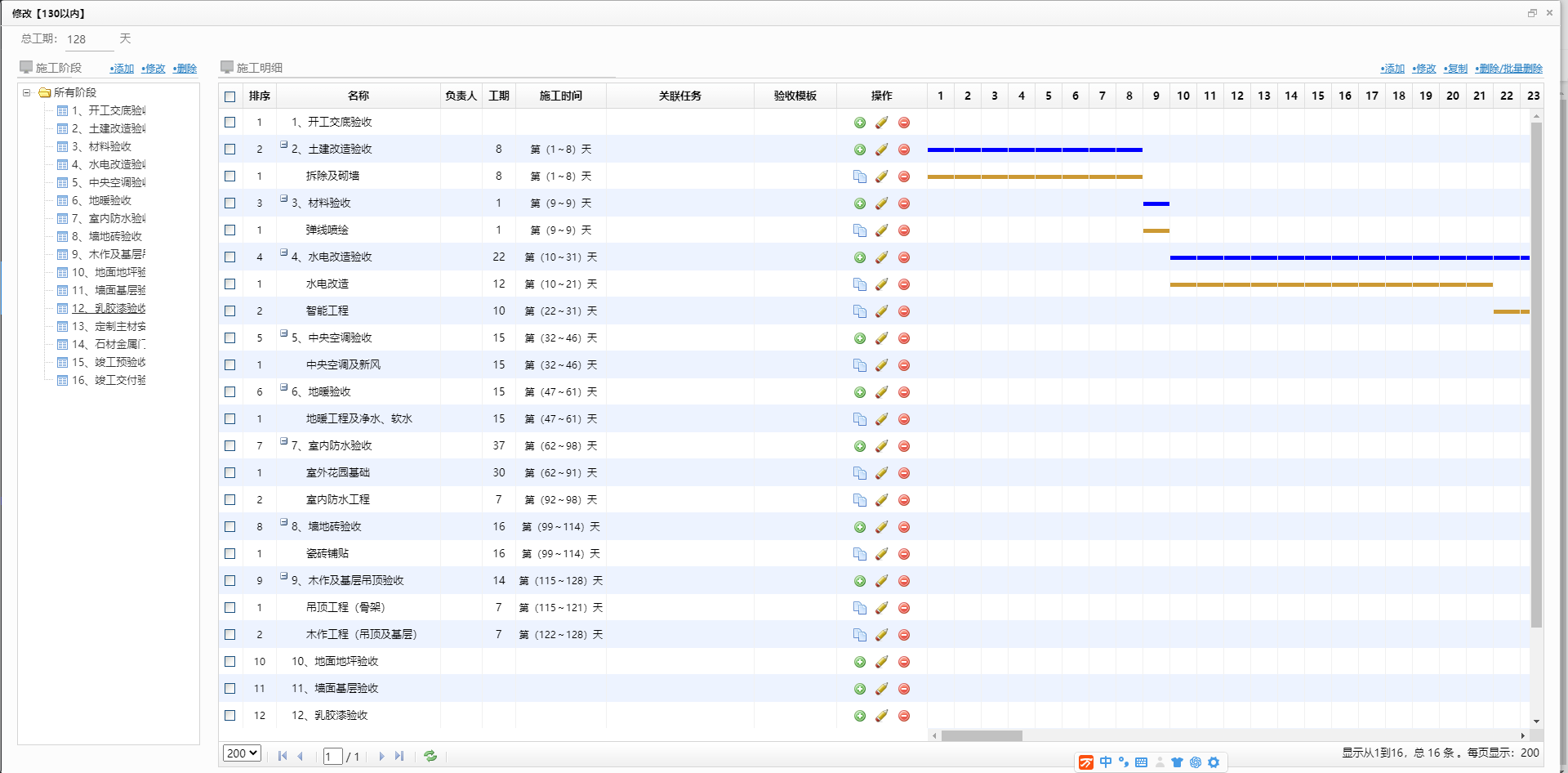Click the IME settings gear icon

(1214, 762)
